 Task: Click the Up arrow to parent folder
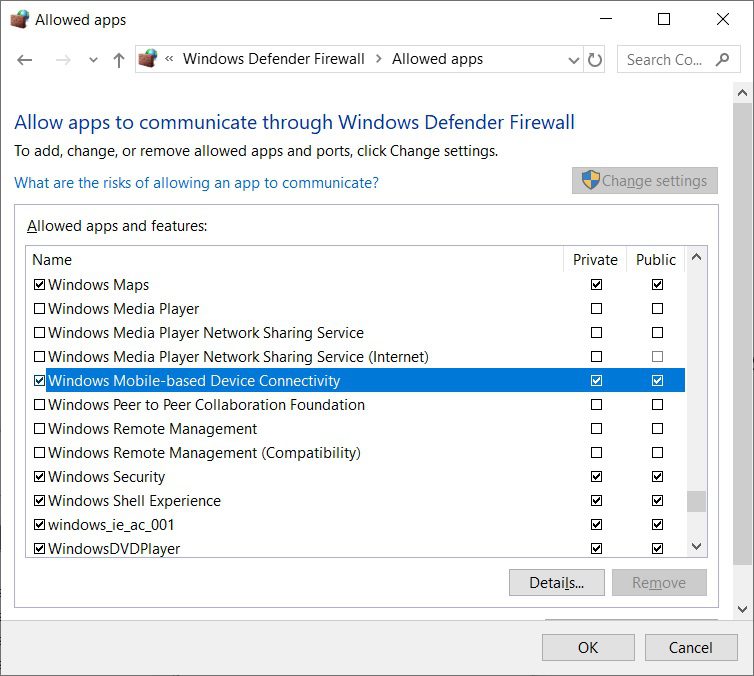point(119,60)
